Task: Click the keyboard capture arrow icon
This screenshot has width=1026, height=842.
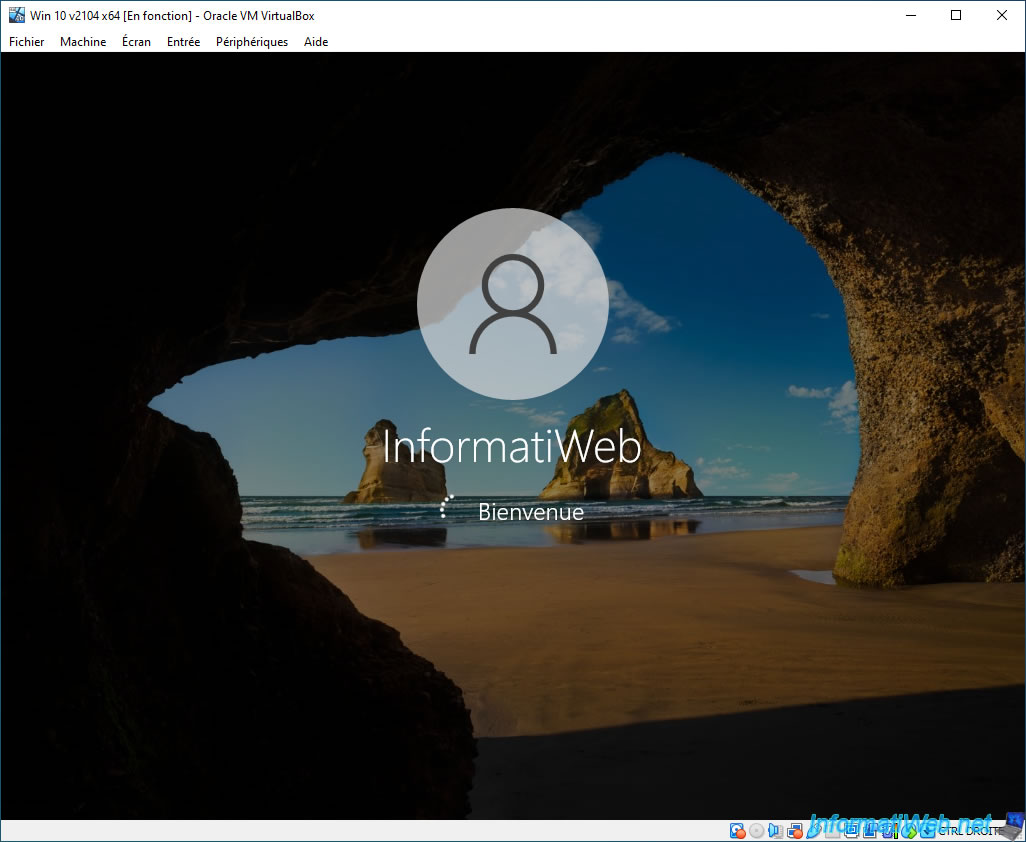Action: [x=928, y=831]
